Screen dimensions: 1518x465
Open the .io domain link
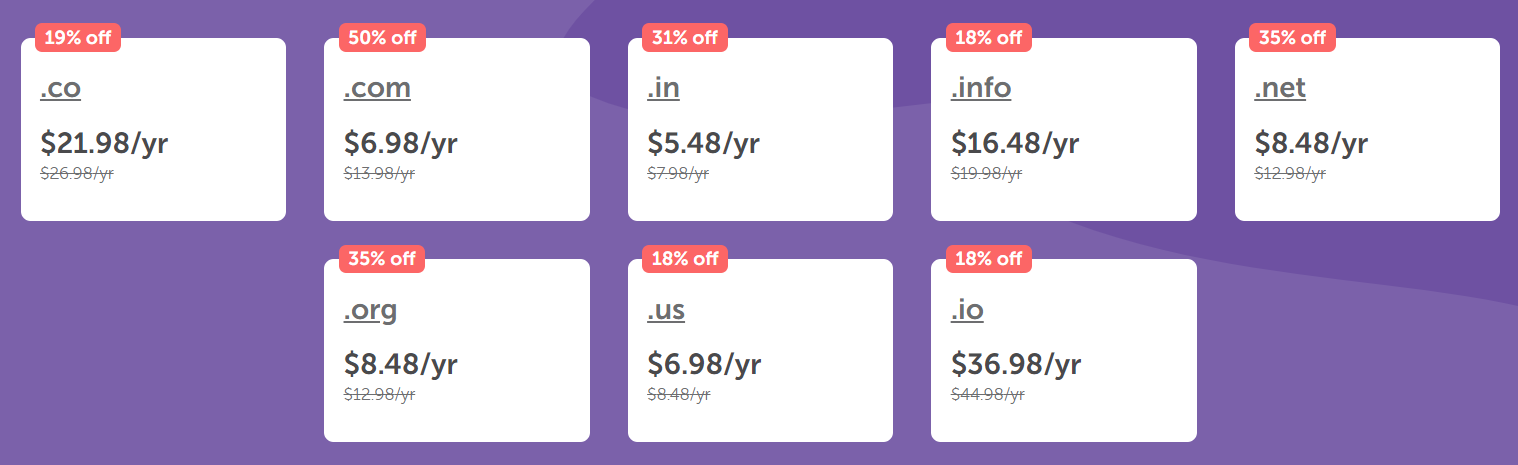967,311
